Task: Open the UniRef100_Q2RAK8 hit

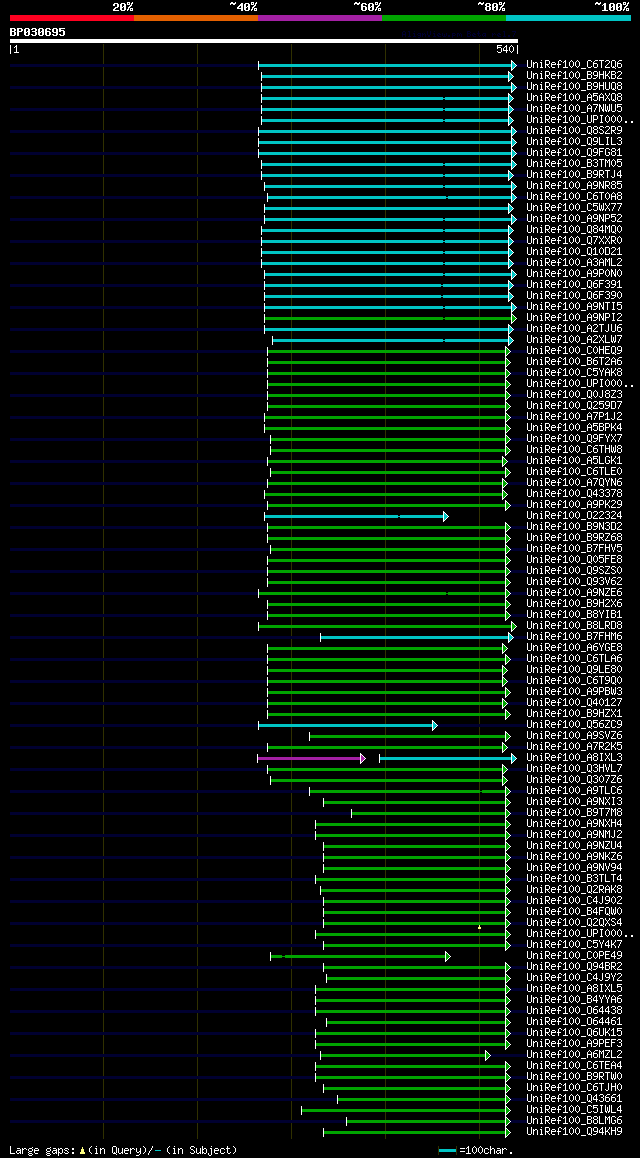Action: point(574,890)
